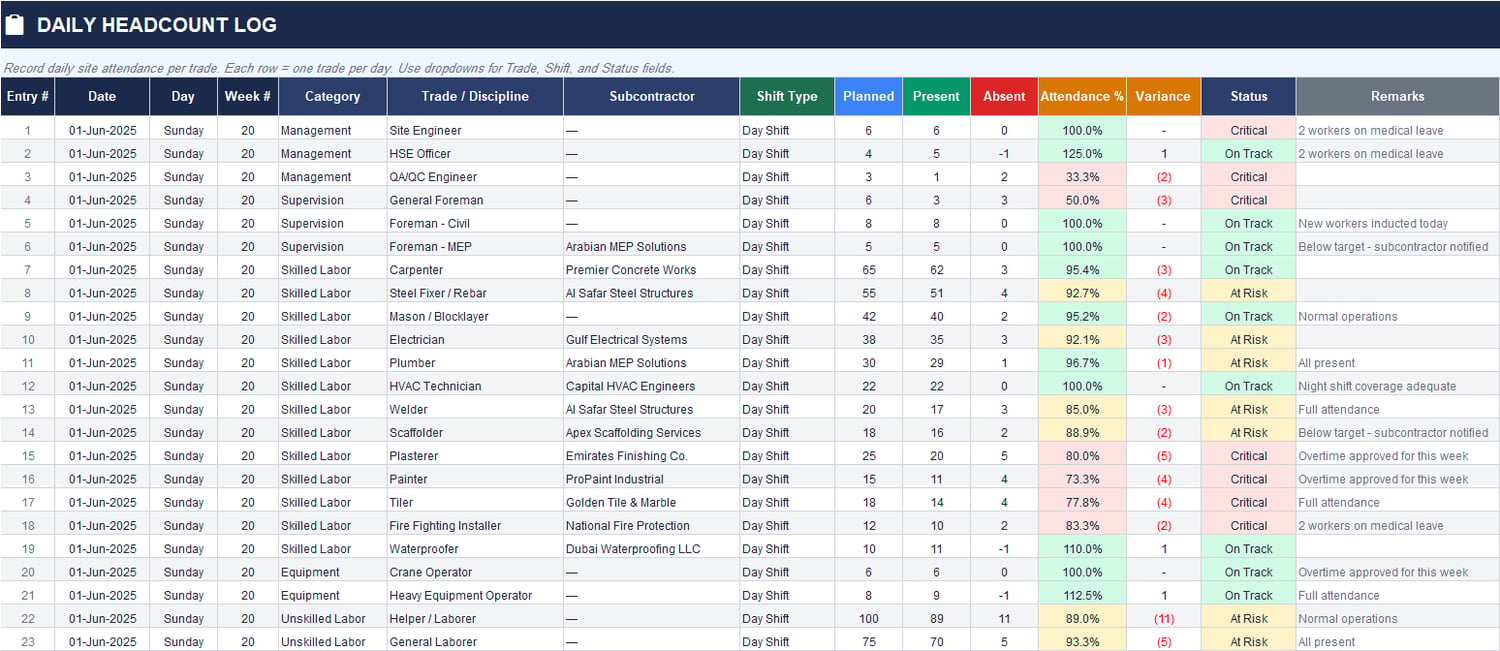
Task: Click the Dubai Waterproofing LLC cell
Action: pos(652,549)
